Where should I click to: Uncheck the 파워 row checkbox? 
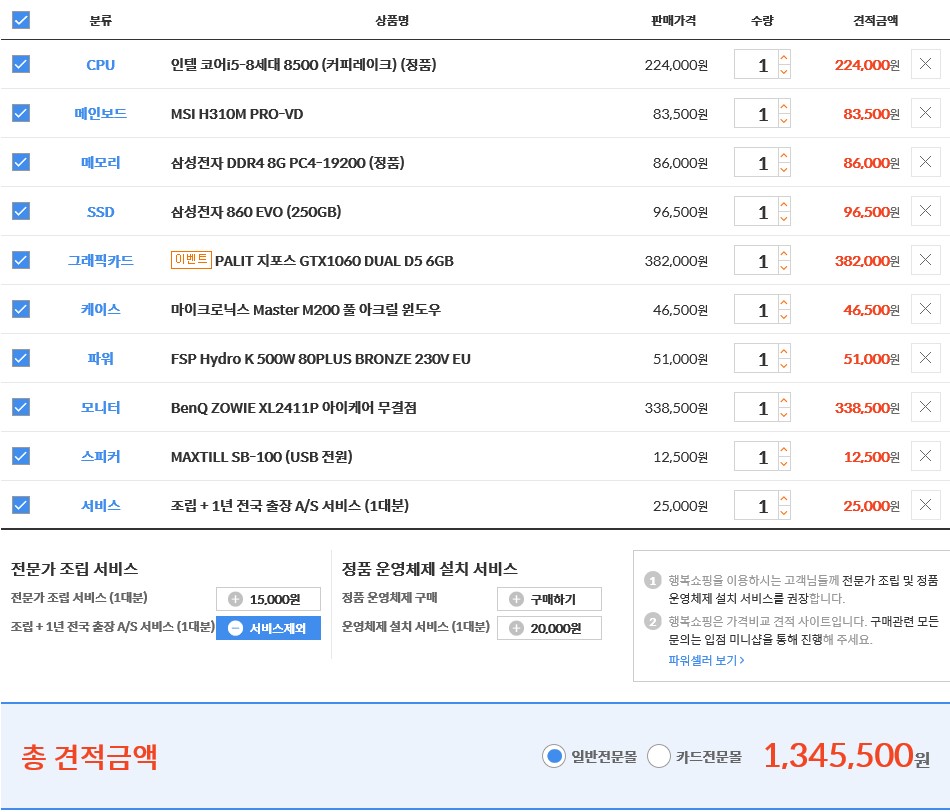(x=21, y=358)
